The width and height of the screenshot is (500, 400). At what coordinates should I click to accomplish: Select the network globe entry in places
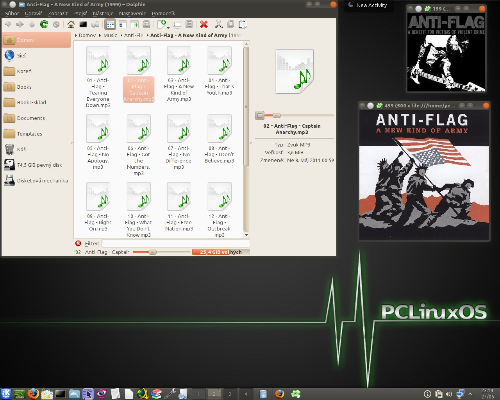[37, 56]
